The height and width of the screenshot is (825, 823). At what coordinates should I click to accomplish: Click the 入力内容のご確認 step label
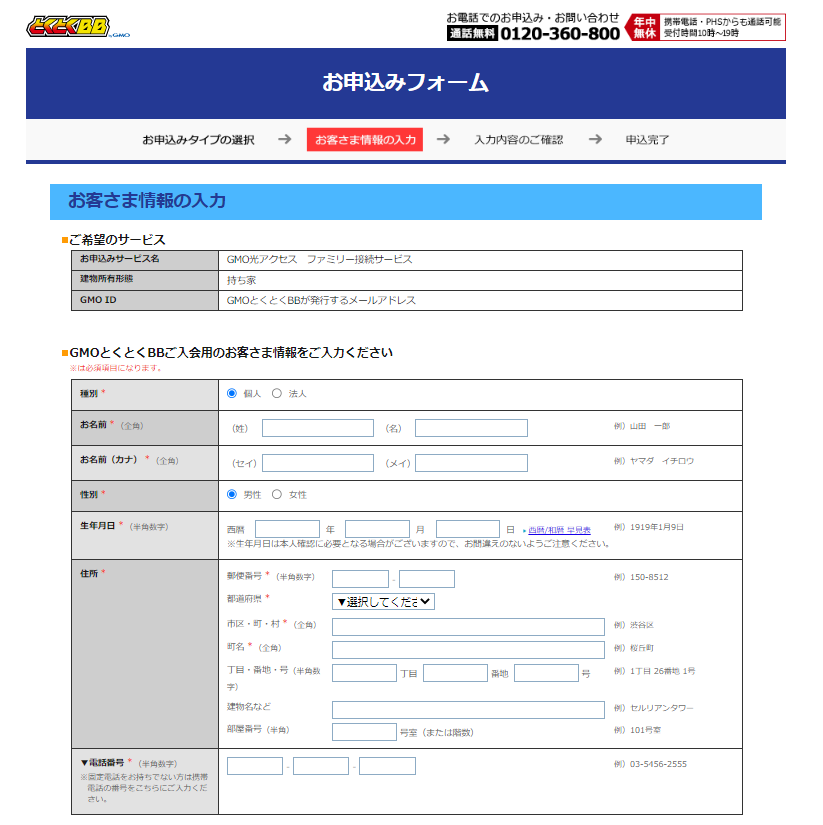point(518,140)
